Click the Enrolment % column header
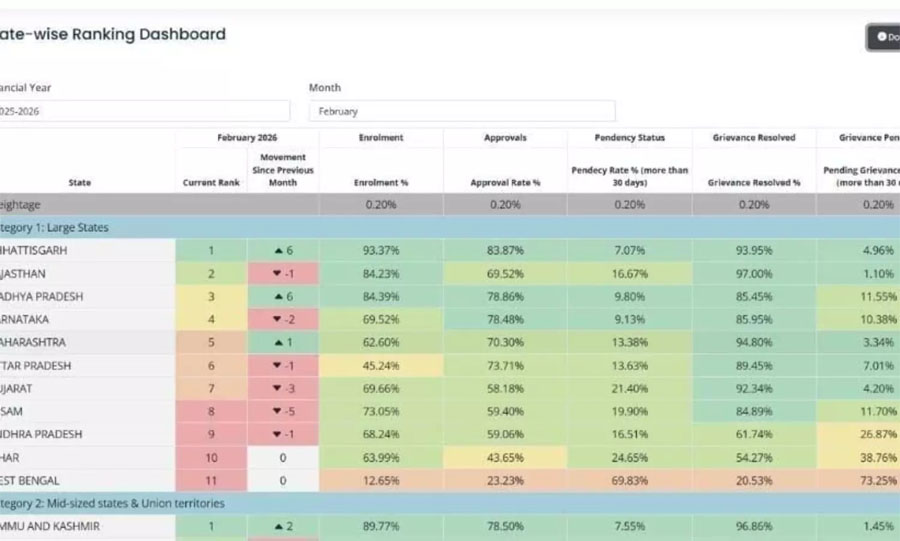Image resolution: width=900 pixels, height=541 pixels. (x=381, y=183)
